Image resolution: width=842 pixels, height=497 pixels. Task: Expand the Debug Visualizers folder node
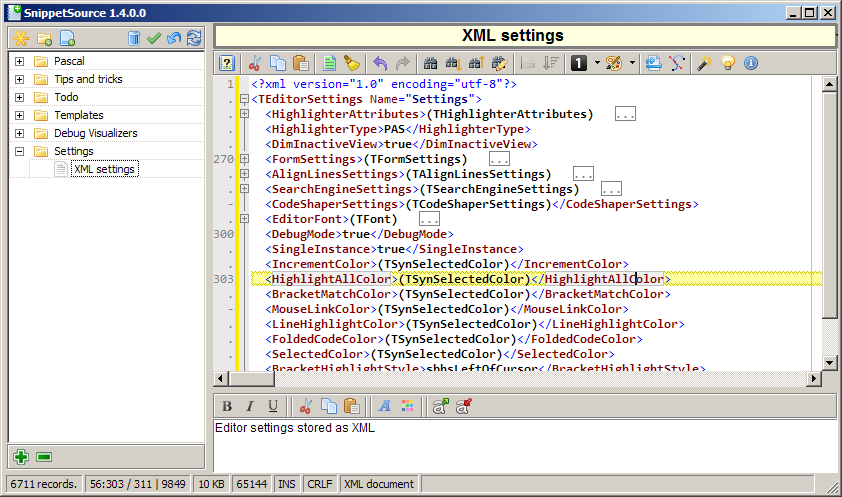[x=19, y=133]
